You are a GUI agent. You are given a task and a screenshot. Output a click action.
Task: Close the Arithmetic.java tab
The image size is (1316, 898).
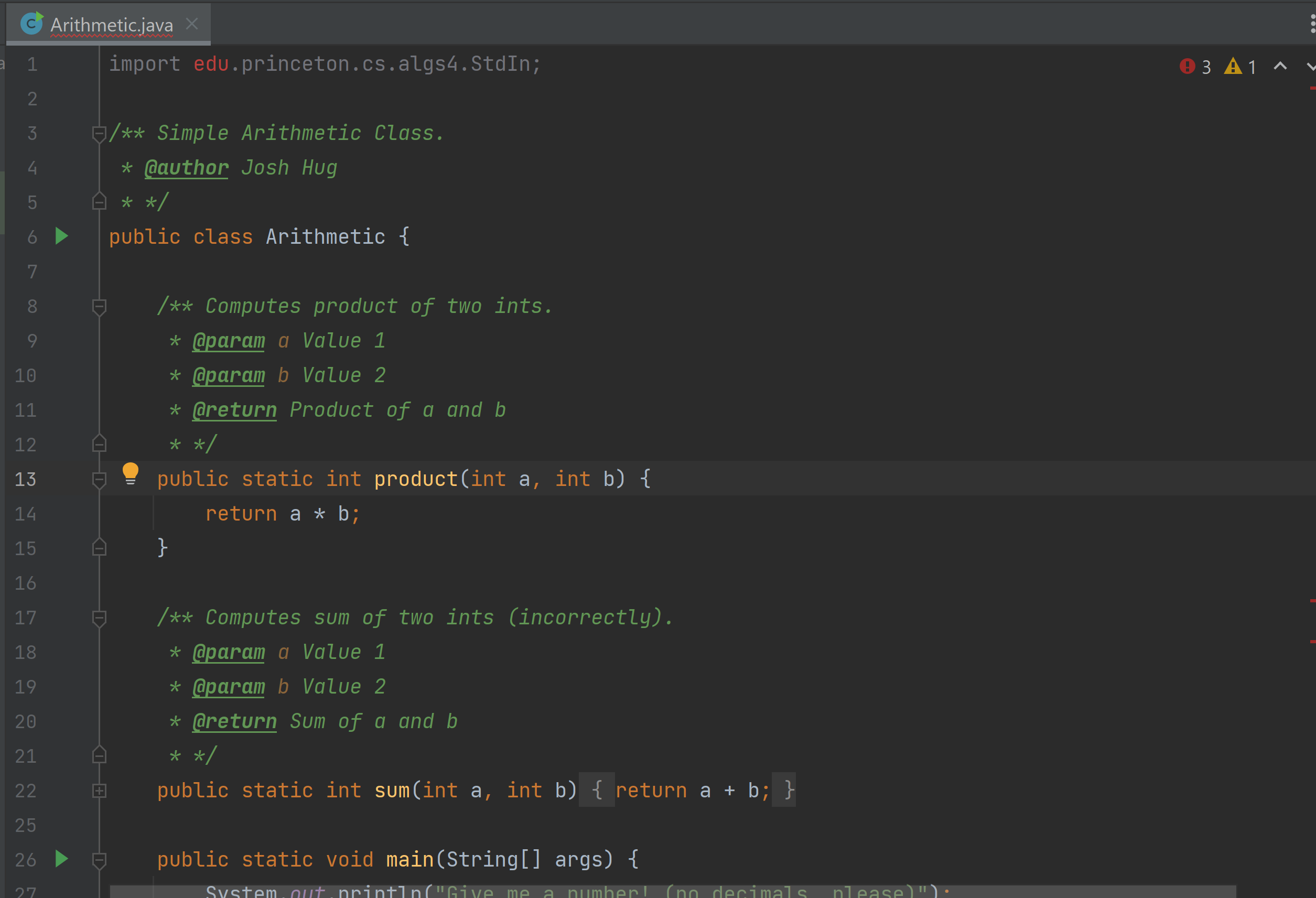tap(192, 24)
